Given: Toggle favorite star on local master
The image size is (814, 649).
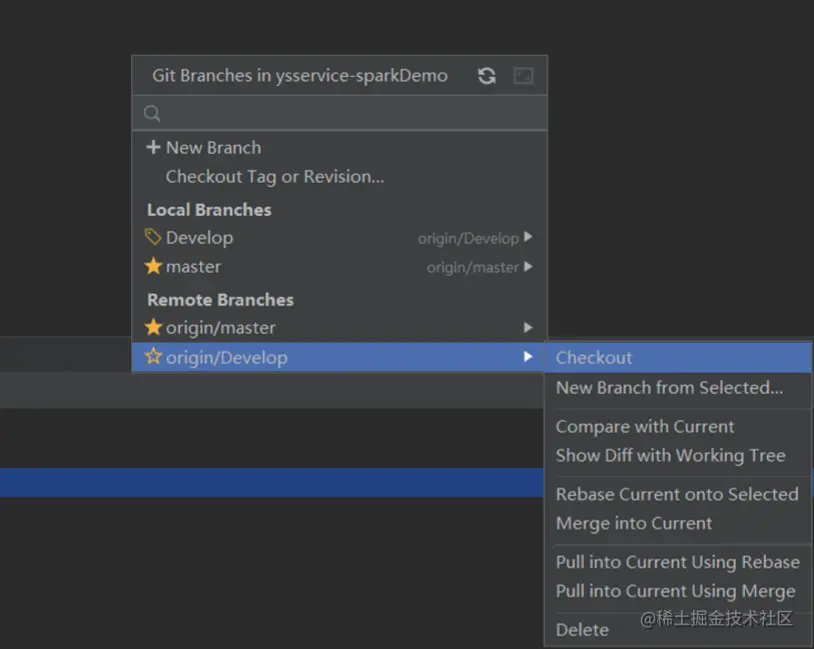Looking at the screenshot, I should pos(153,266).
